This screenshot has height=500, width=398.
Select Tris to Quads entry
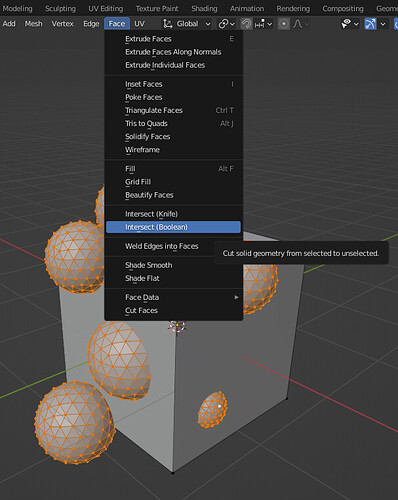coord(173,123)
